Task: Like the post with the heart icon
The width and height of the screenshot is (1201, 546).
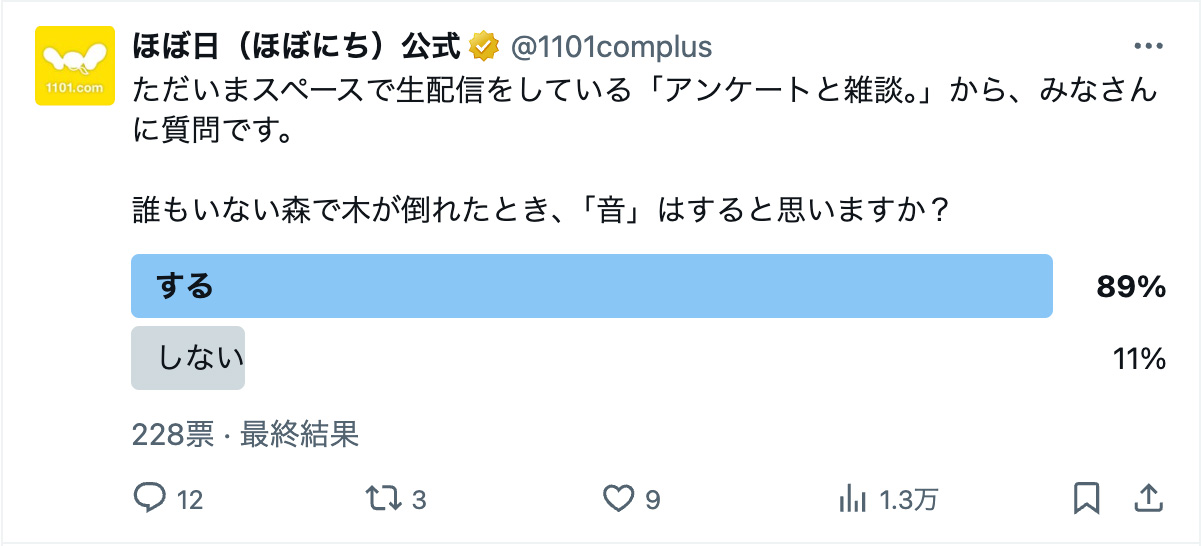Action: click(619, 498)
